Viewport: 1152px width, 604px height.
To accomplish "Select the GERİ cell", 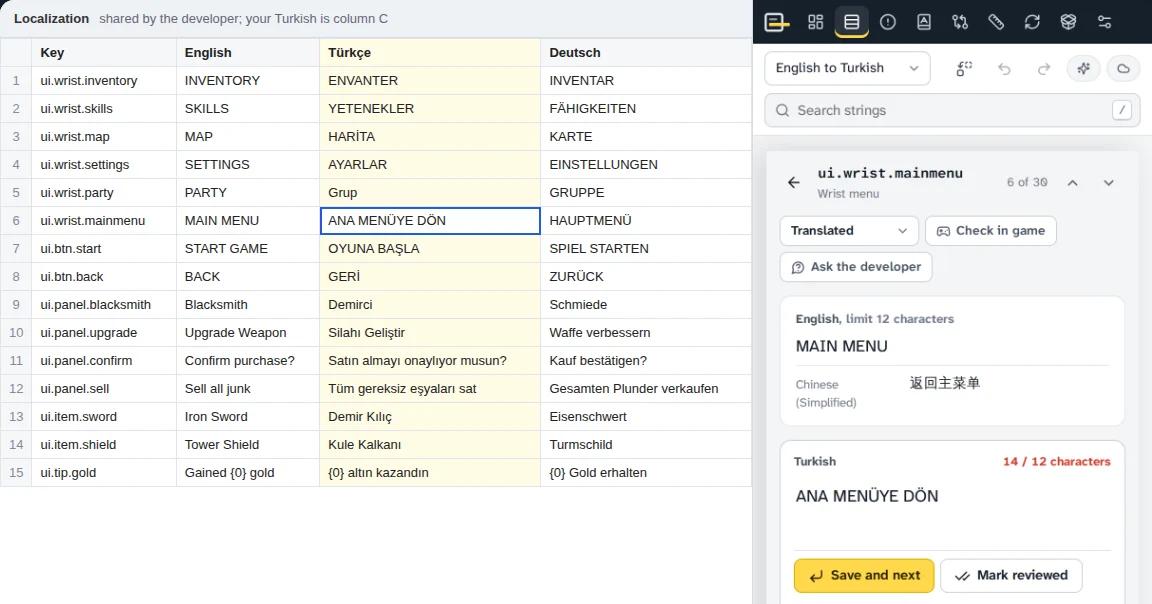I will 430,276.
